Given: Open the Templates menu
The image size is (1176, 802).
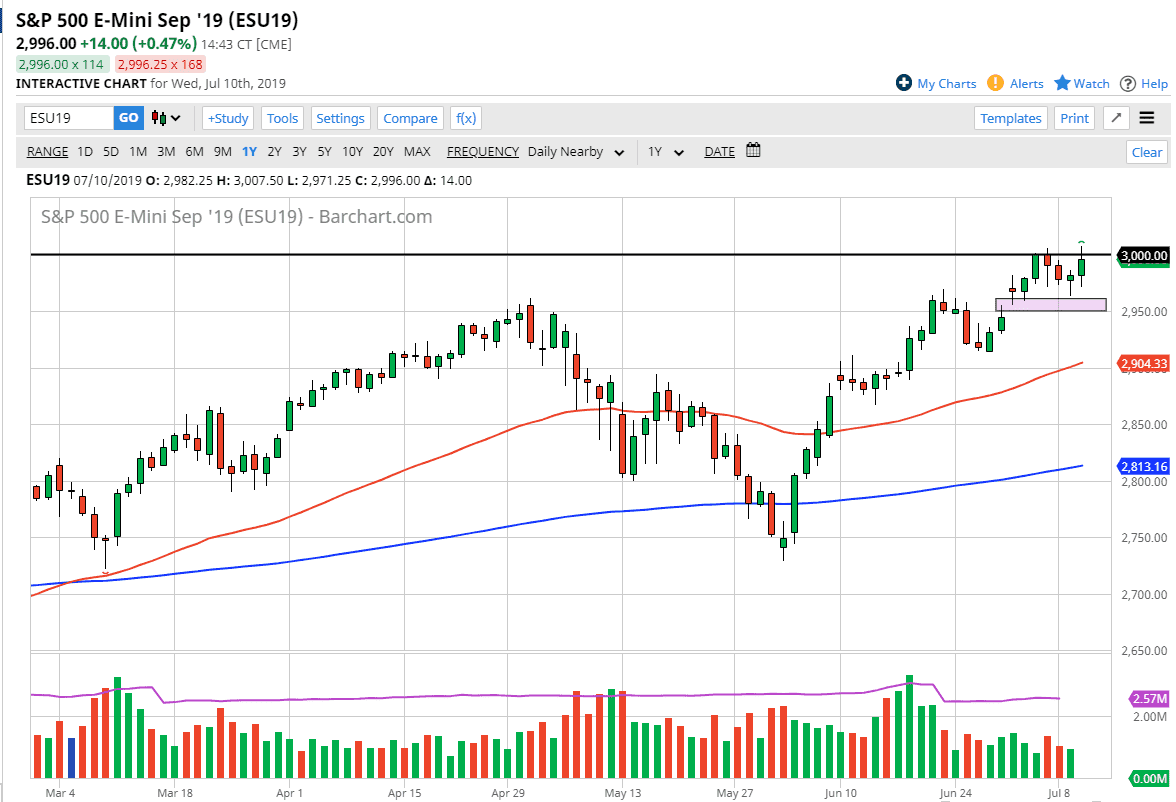Looking at the screenshot, I should point(1010,118).
